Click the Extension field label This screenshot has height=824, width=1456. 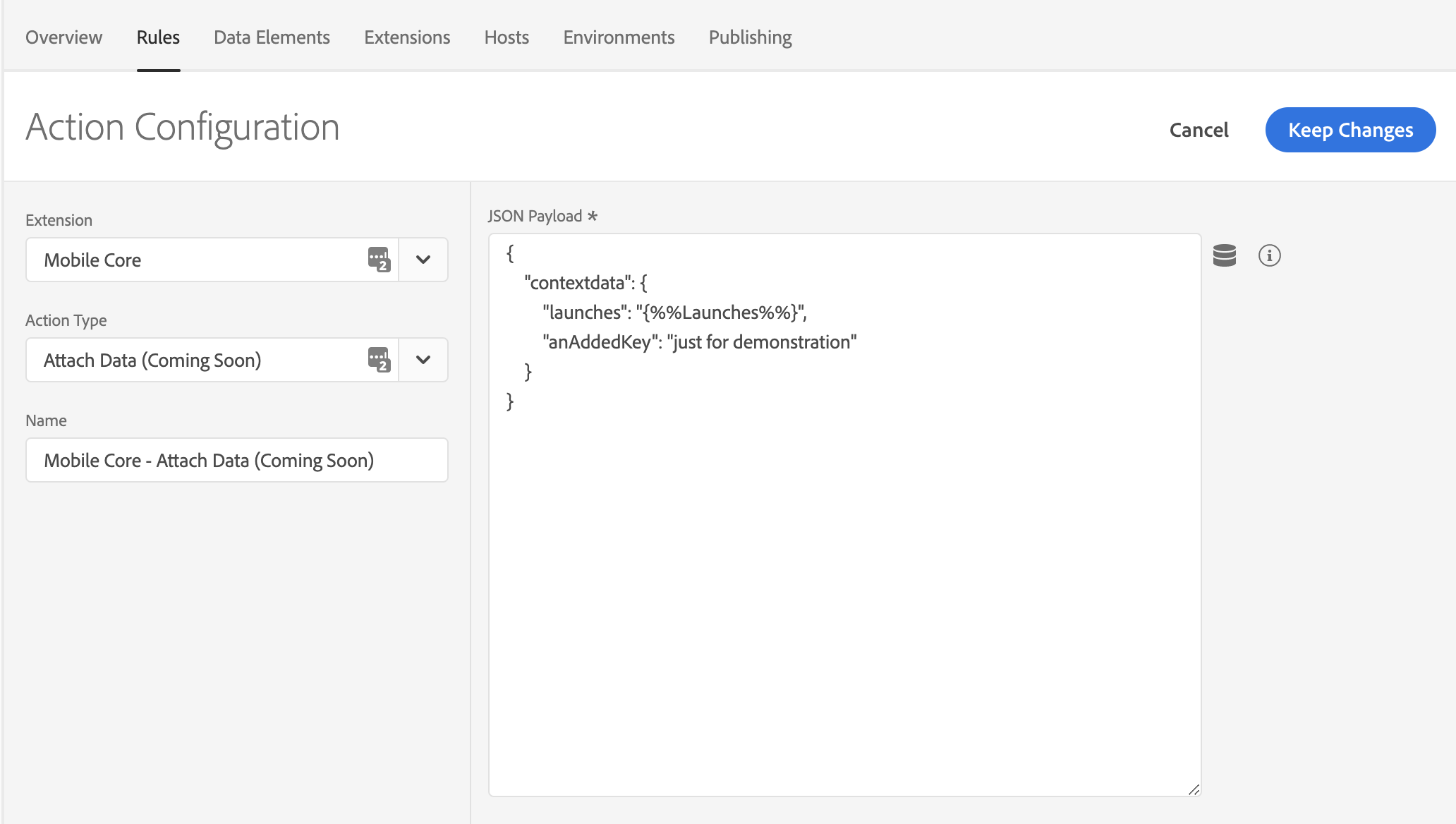coord(59,220)
